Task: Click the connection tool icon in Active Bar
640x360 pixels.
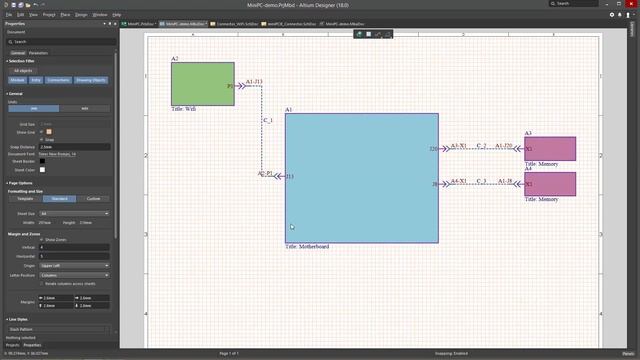Action: point(378,34)
